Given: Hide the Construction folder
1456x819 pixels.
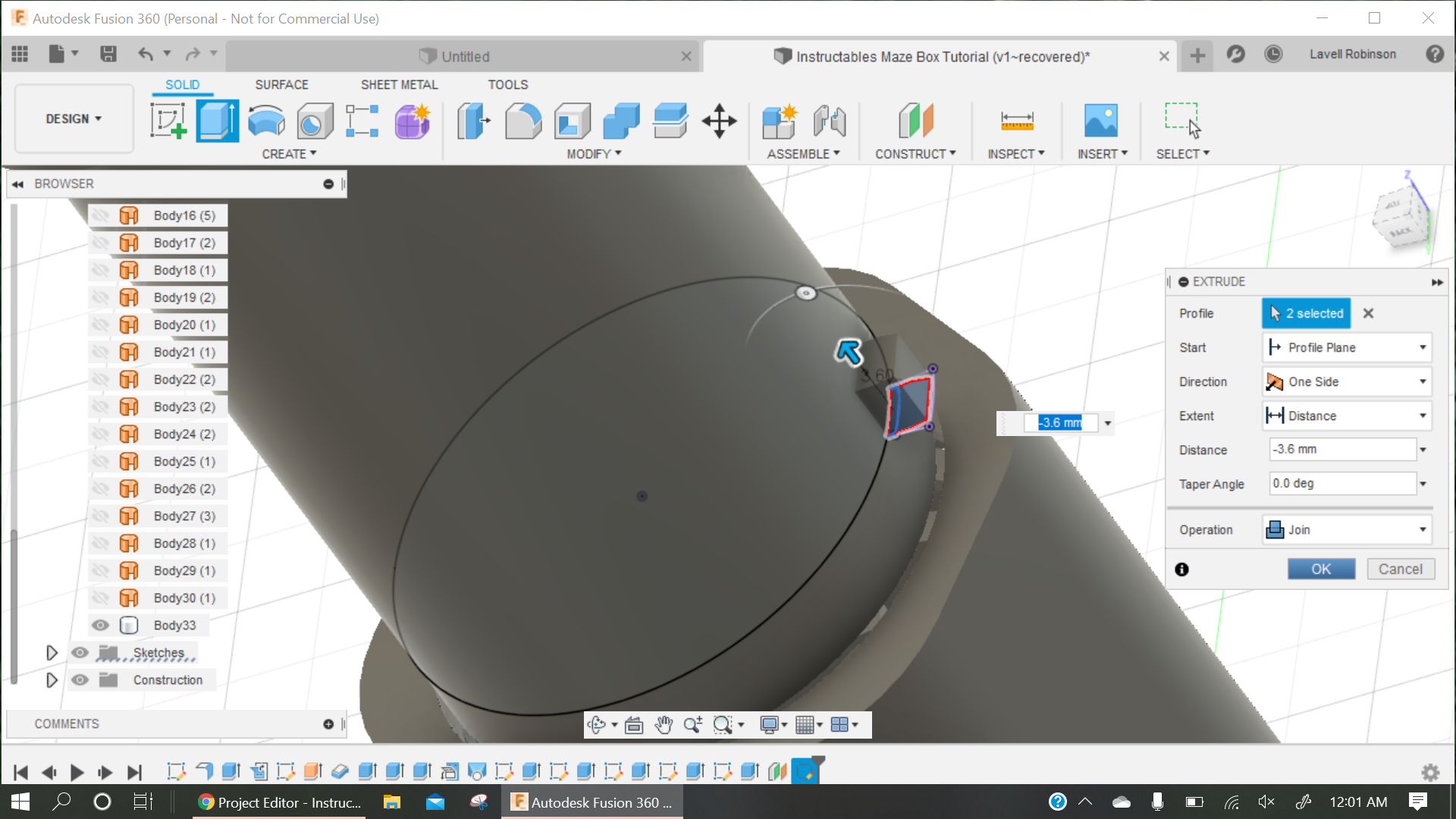Looking at the screenshot, I should click(80, 679).
